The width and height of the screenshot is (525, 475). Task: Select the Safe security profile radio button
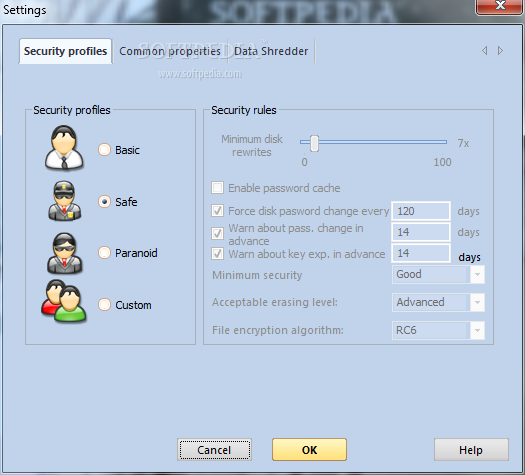point(104,202)
